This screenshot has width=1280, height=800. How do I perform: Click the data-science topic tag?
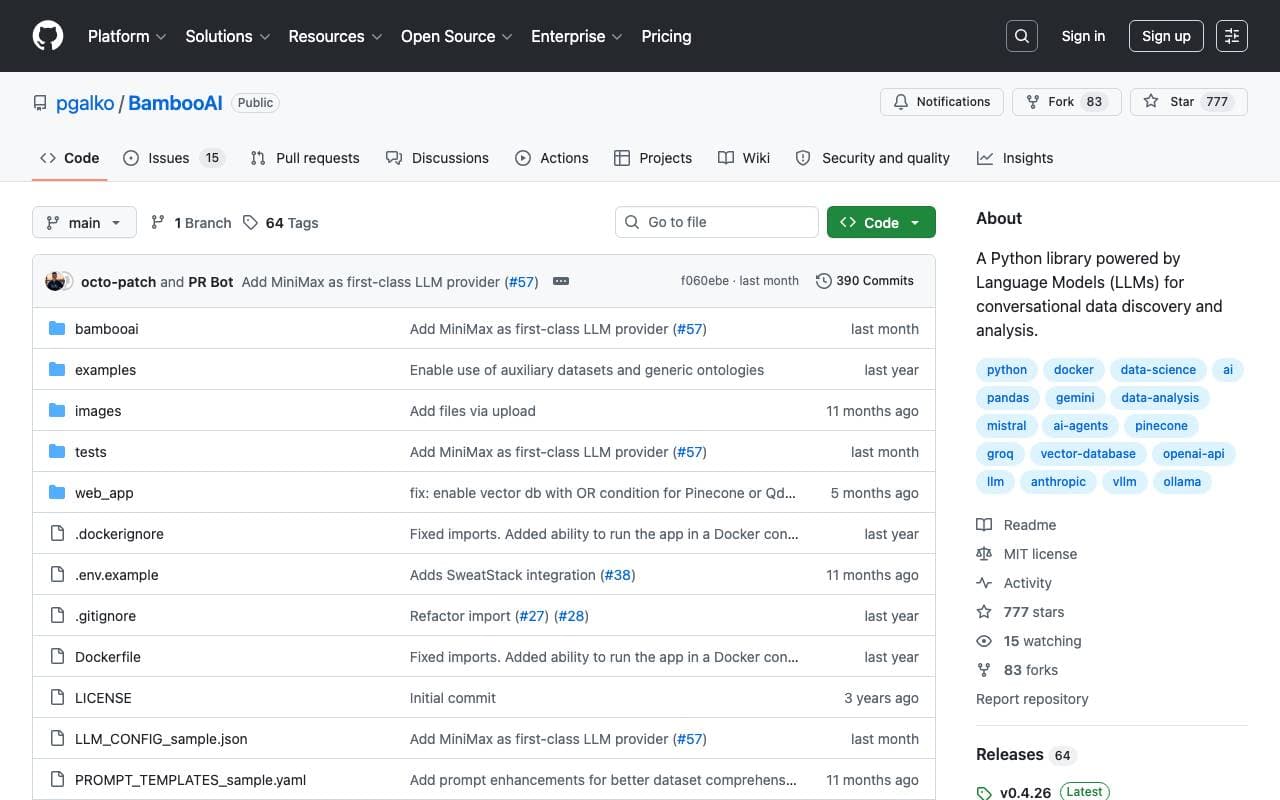(x=1158, y=370)
